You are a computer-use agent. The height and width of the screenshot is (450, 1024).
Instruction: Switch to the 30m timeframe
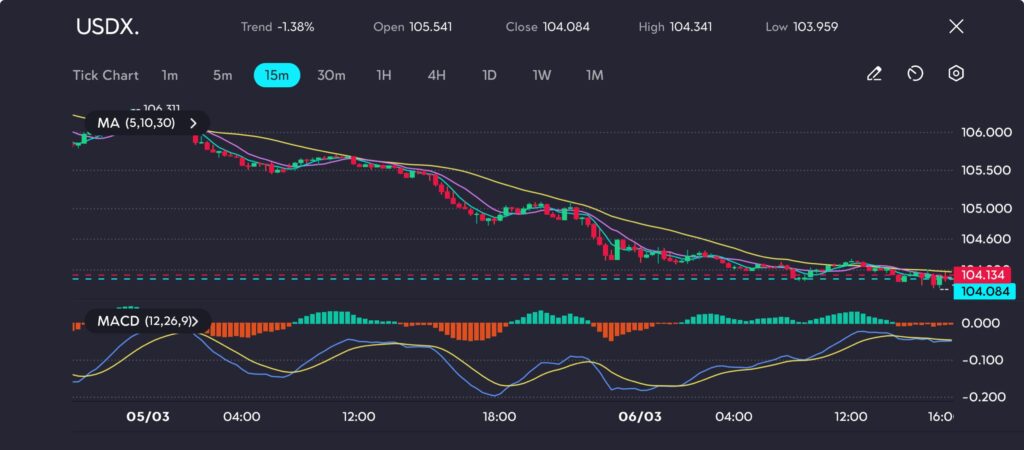(331, 75)
